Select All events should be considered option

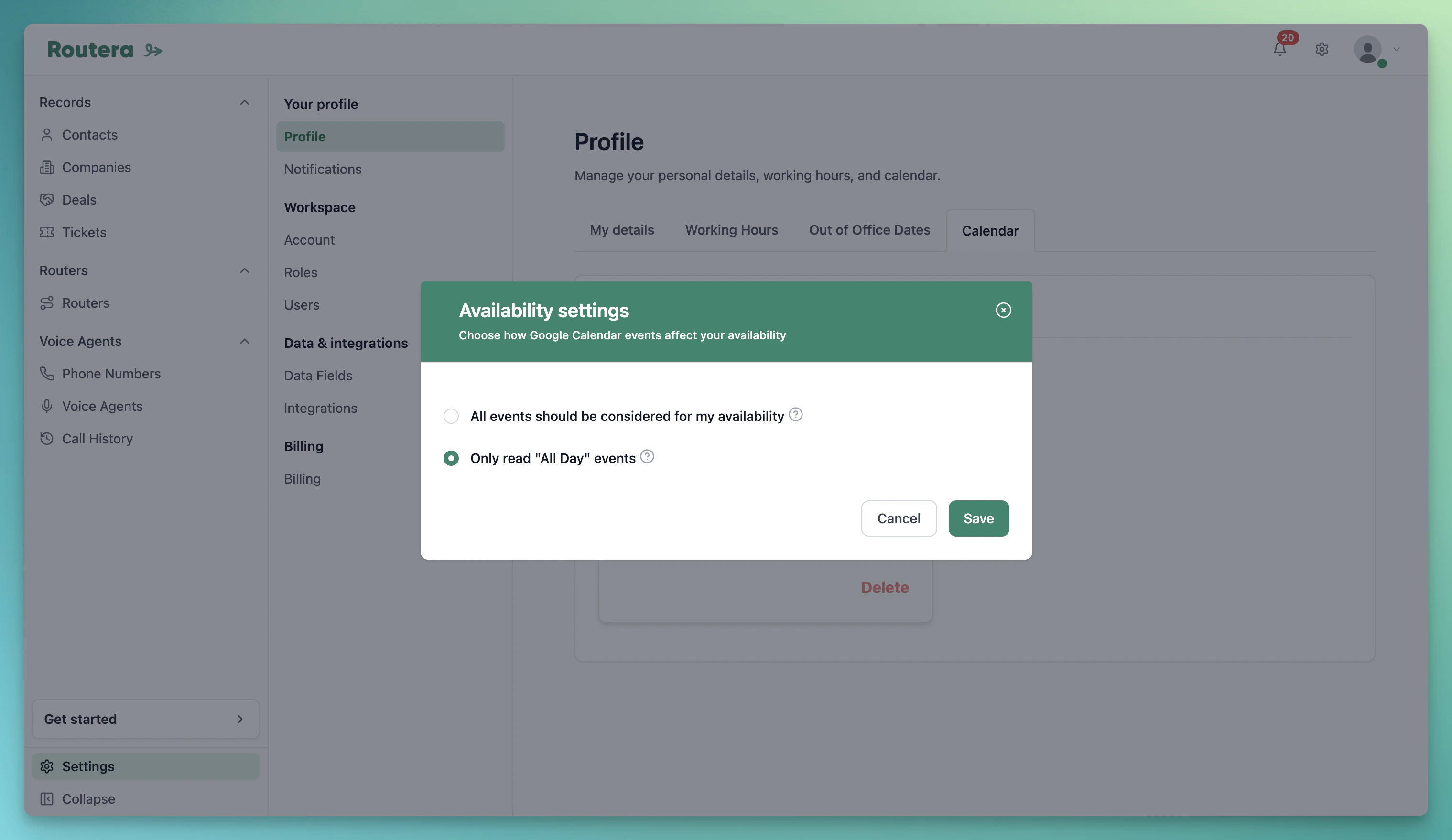[x=451, y=417]
